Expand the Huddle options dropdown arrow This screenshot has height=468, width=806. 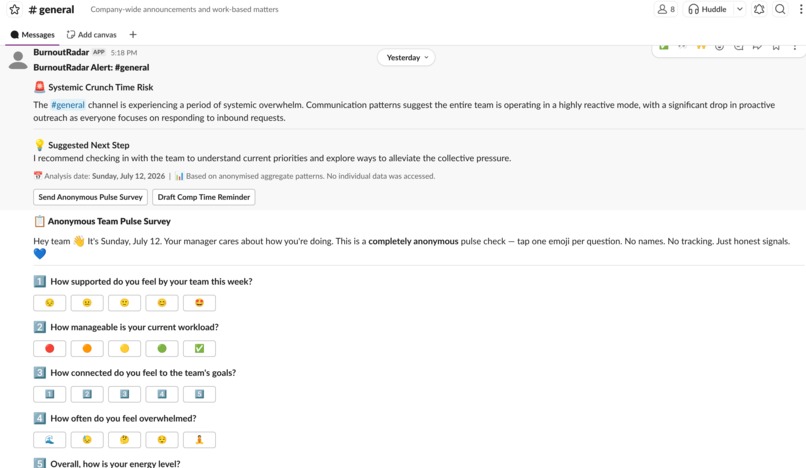pyautogui.click(x=739, y=9)
